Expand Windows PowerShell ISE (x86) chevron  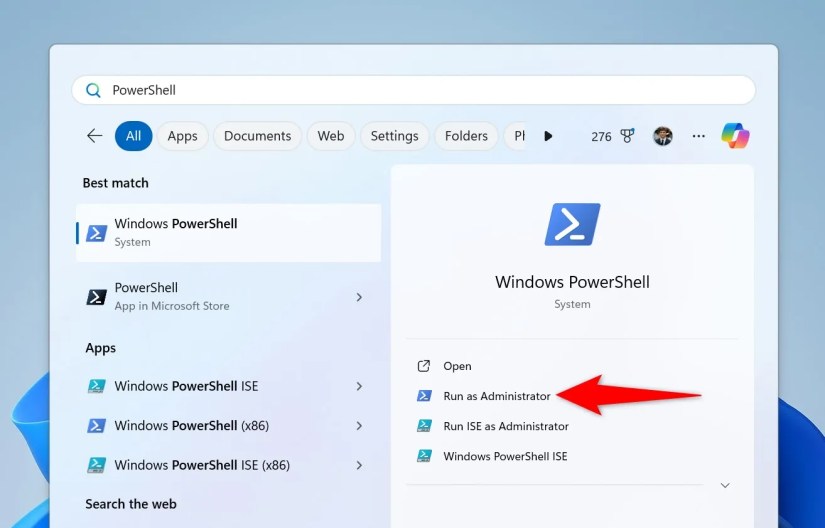[359, 465]
